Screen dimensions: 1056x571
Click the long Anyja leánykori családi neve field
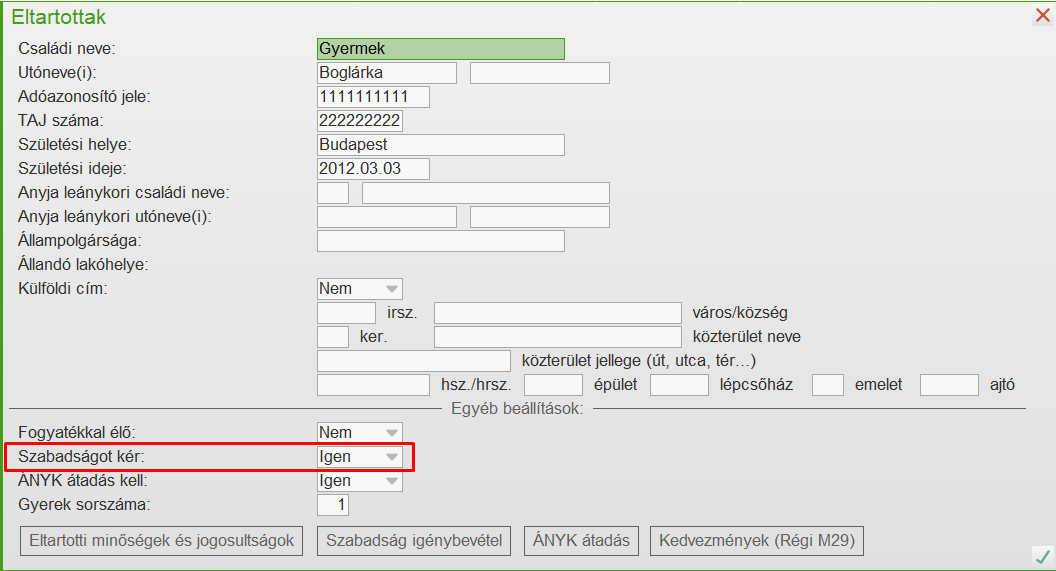(486, 193)
